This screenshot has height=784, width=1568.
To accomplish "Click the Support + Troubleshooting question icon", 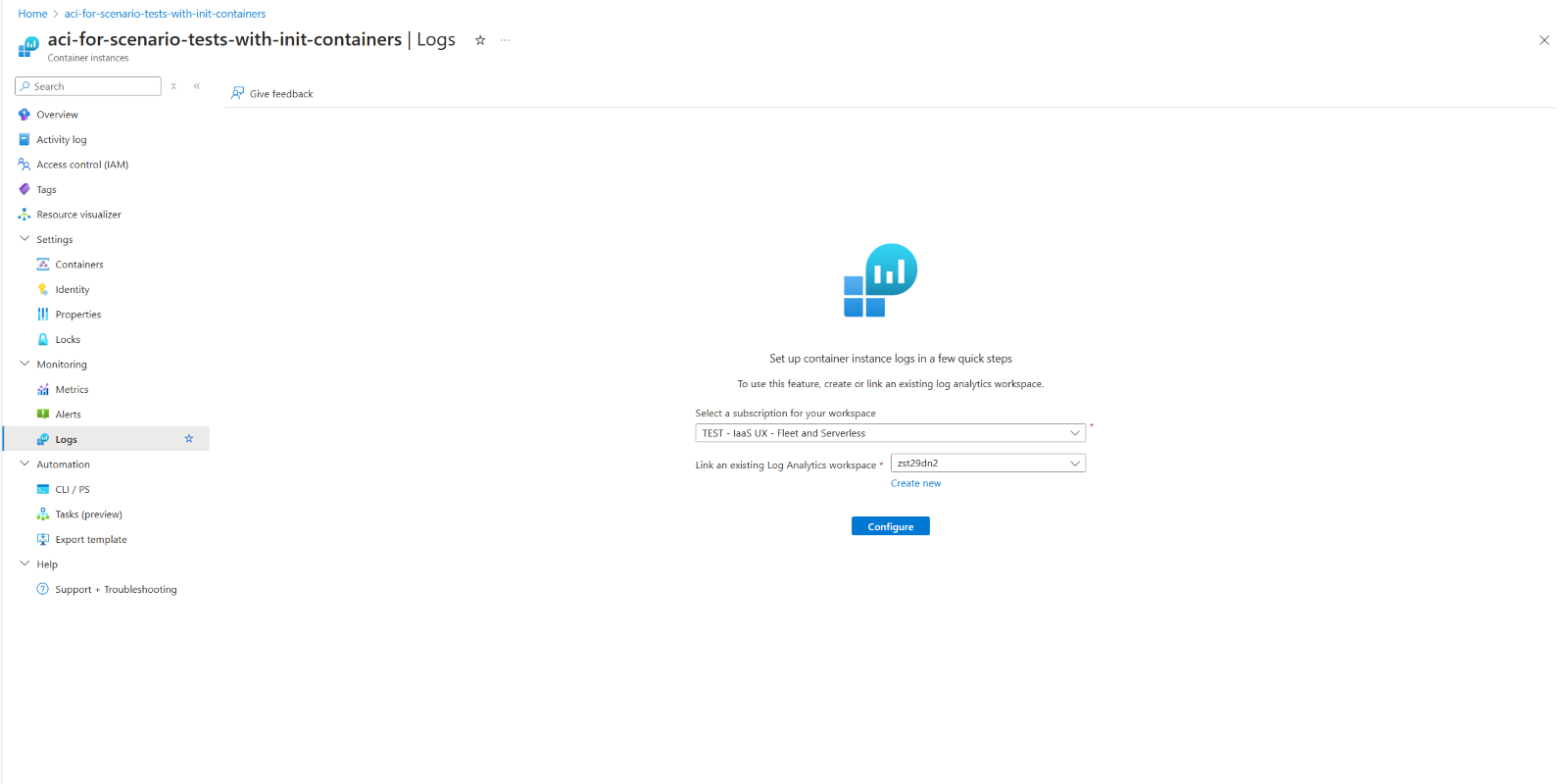I will 43,589.
